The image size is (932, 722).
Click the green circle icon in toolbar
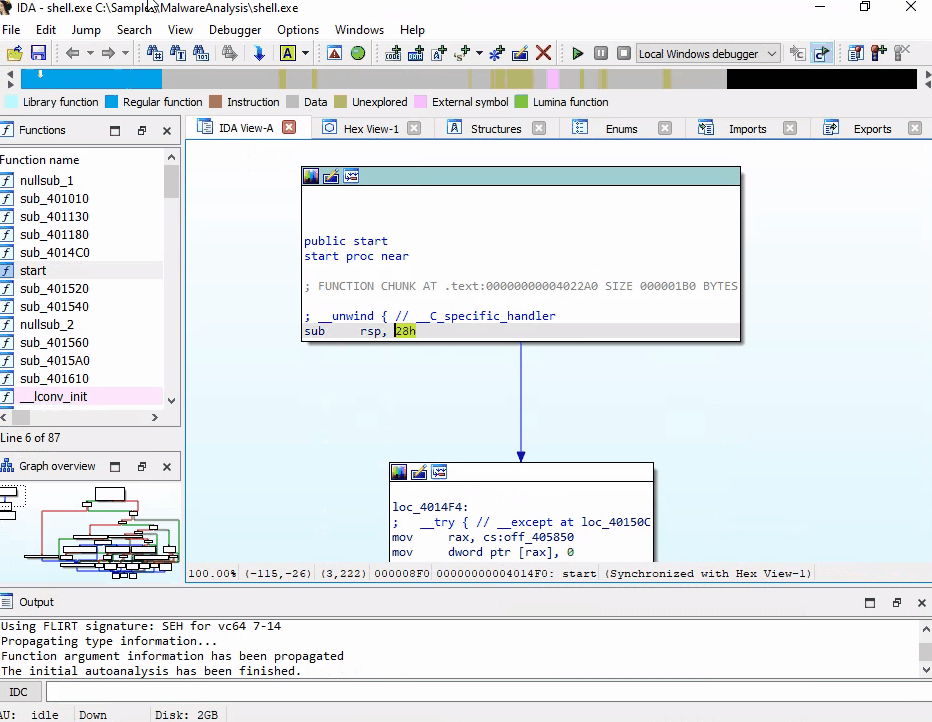(x=358, y=53)
